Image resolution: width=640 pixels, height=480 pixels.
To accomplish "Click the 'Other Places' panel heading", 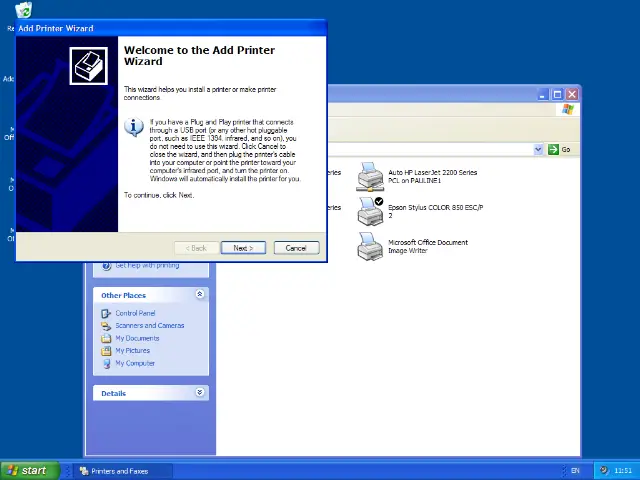I will pos(123,295).
